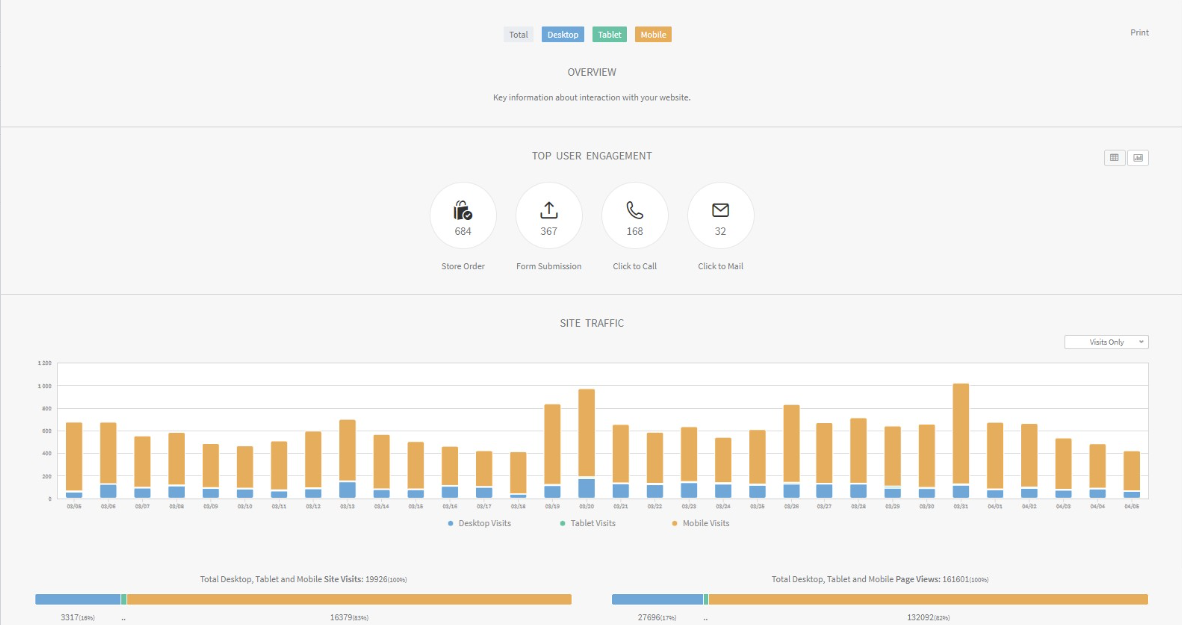This screenshot has height=625, width=1182.
Task: Select the Total device filter tab
Action: (x=519, y=35)
